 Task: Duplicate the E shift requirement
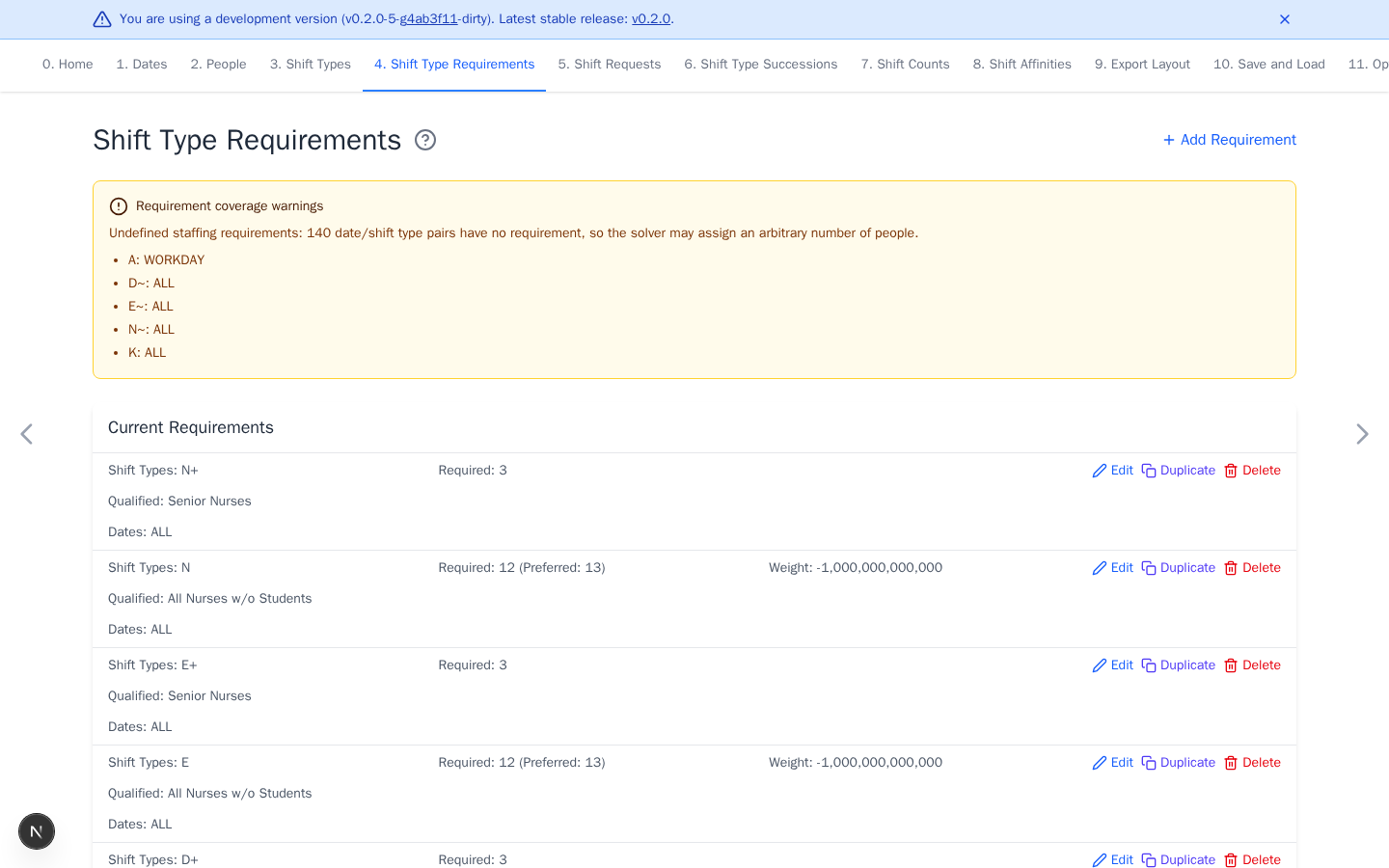click(x=1179, y=763)
